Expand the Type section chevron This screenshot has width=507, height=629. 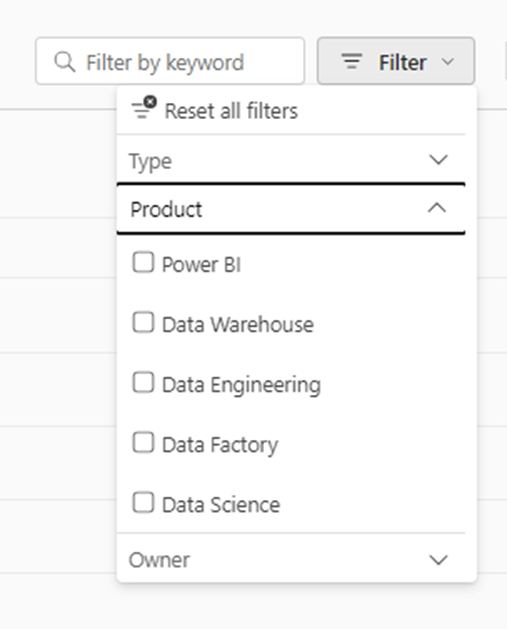pos(438,160)
